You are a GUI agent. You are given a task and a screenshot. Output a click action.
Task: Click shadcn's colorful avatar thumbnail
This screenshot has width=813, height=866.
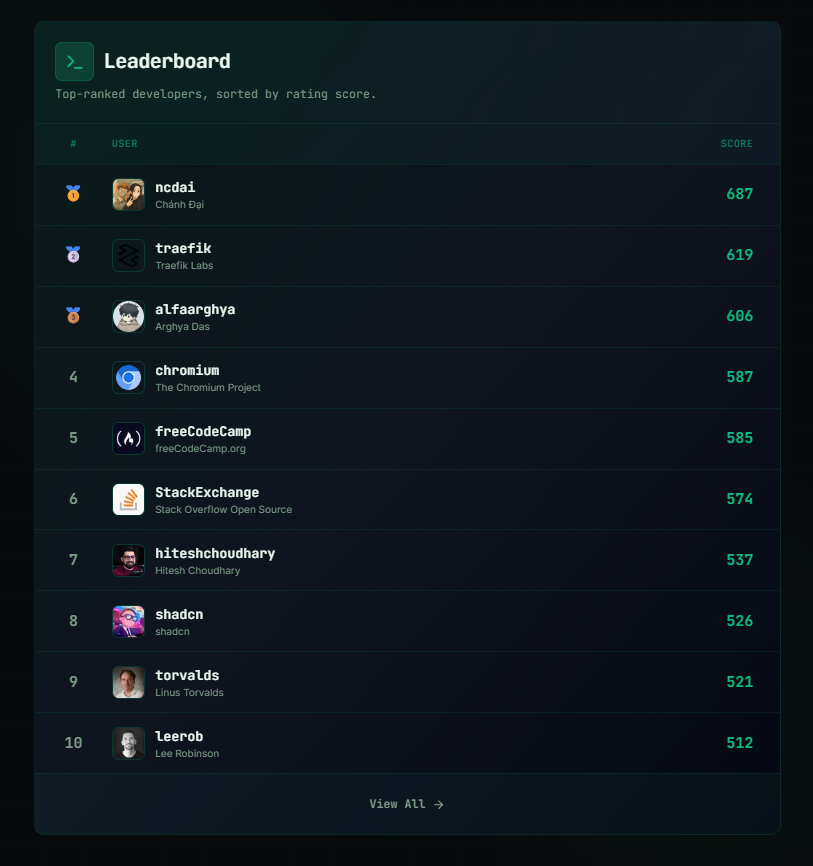click(128, 620)
